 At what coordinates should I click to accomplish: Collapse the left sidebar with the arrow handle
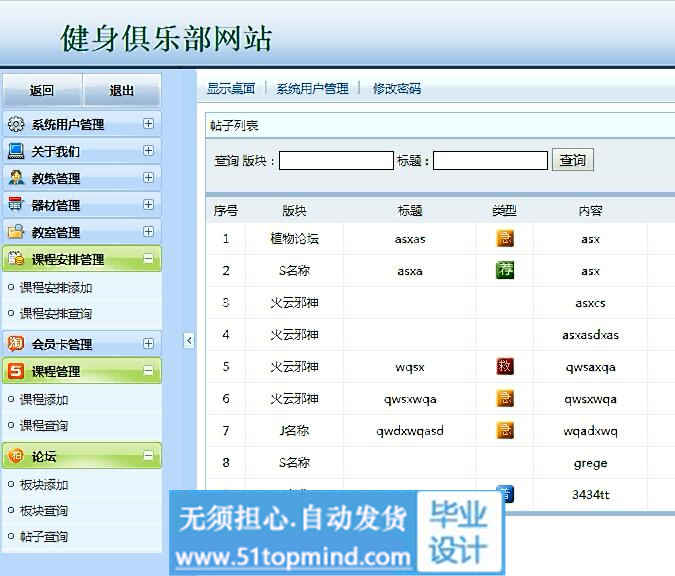(189, 341)
